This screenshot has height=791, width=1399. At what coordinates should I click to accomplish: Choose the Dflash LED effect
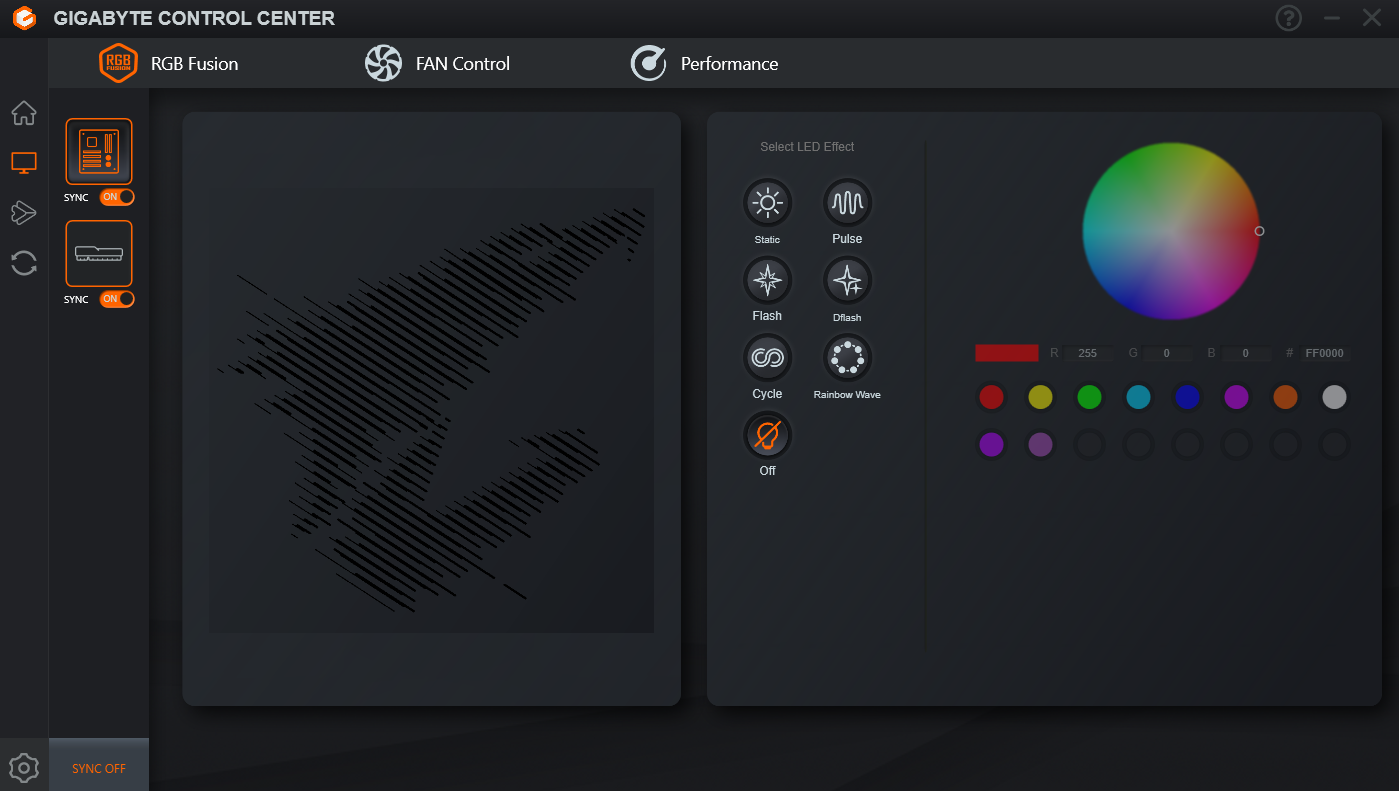[x=847, y=280]
